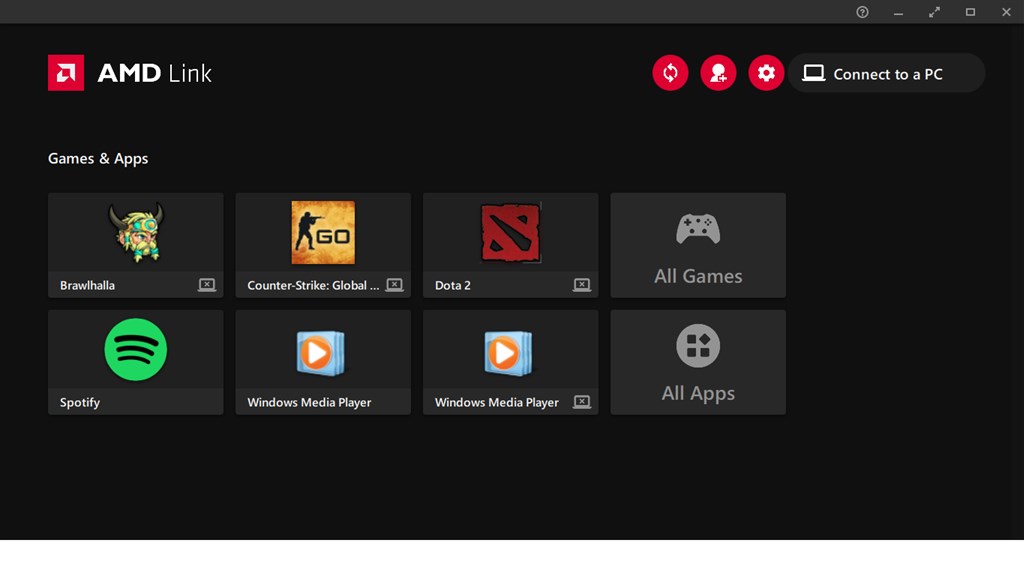Click the Games & Apps heading
The width and height of the screenshot is (1024, 576).
click(x=98, y=159)
